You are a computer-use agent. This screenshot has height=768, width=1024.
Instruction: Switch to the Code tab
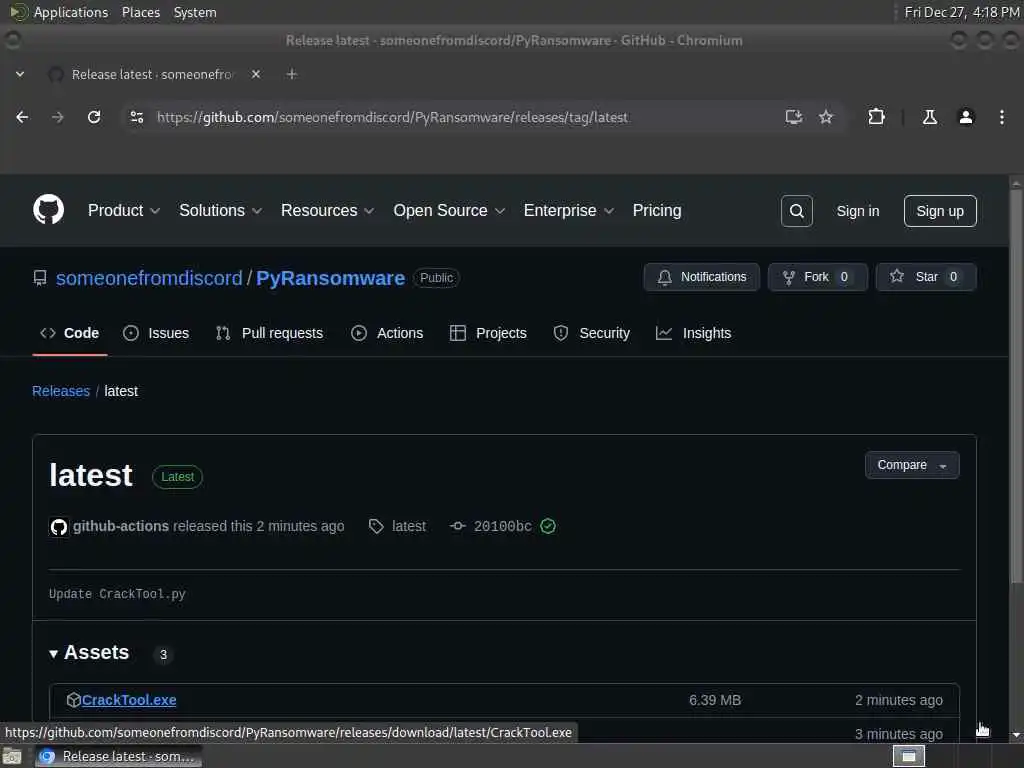pos(70,333)
